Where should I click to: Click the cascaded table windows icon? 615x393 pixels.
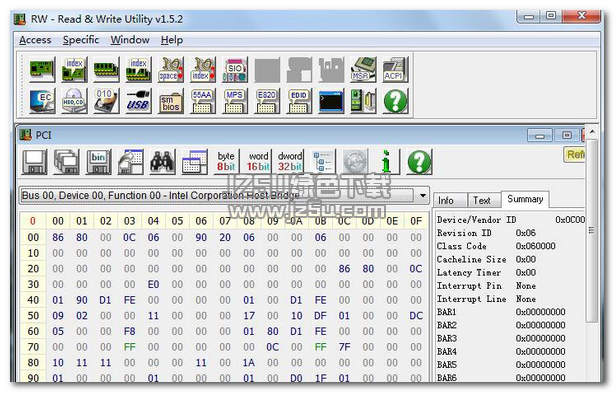tap(195, 162)
